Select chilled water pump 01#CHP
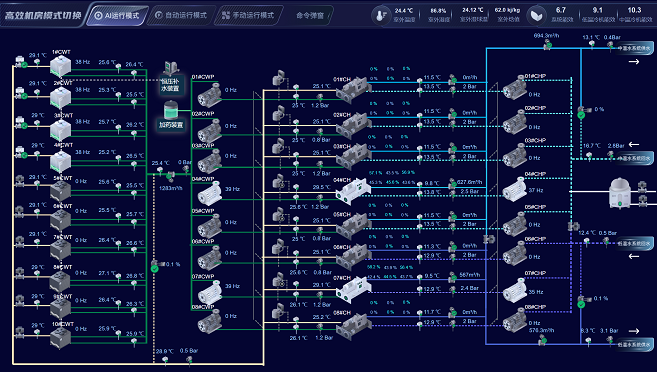 (515, 88)
